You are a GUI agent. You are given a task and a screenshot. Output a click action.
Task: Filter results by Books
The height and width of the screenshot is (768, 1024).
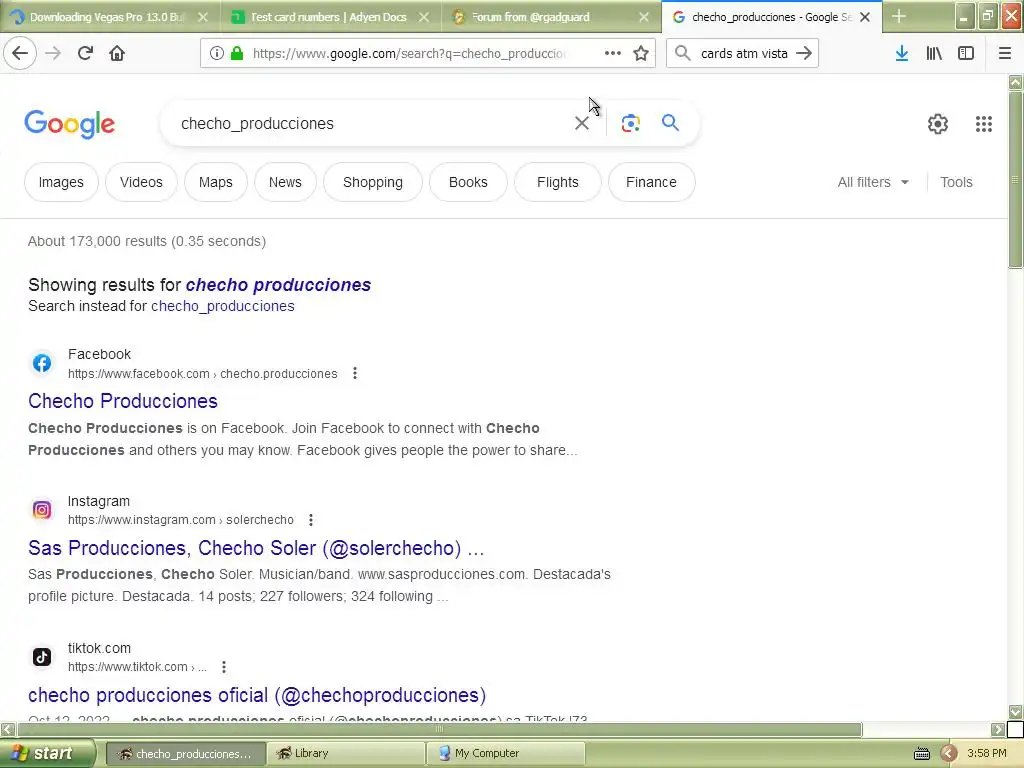[468, 182]
